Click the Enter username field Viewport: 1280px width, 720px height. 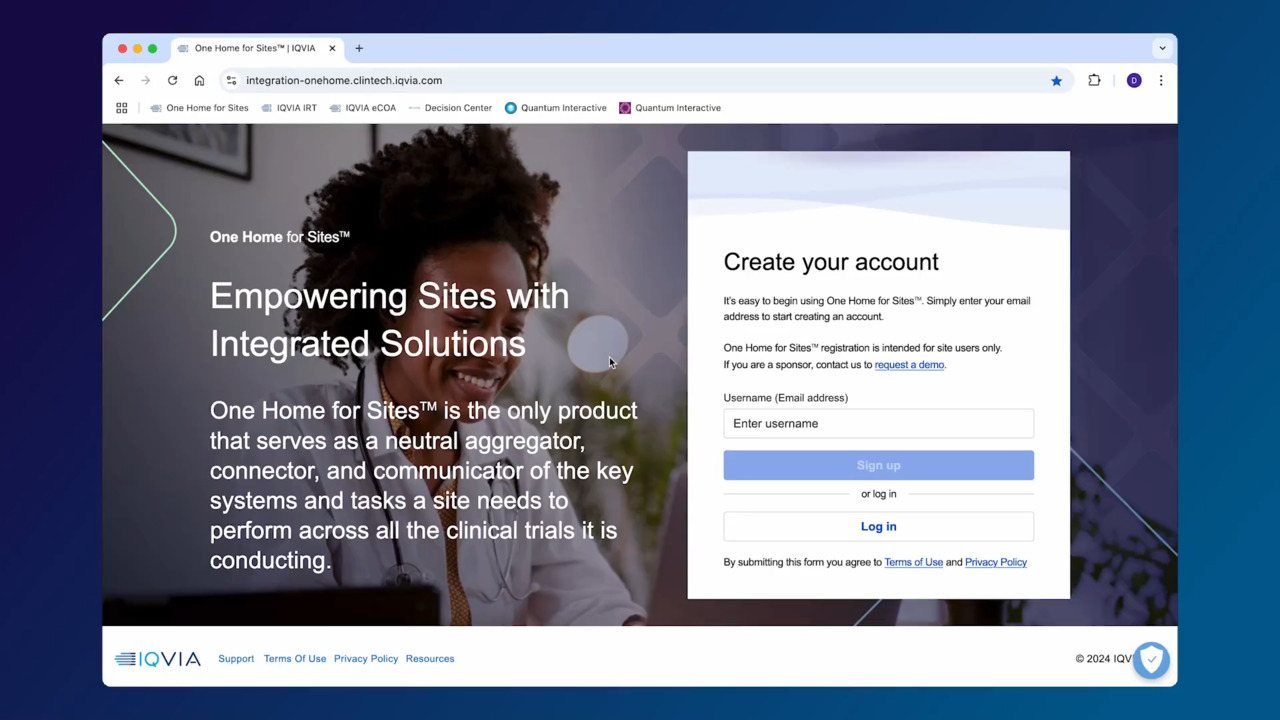(878, 423)
